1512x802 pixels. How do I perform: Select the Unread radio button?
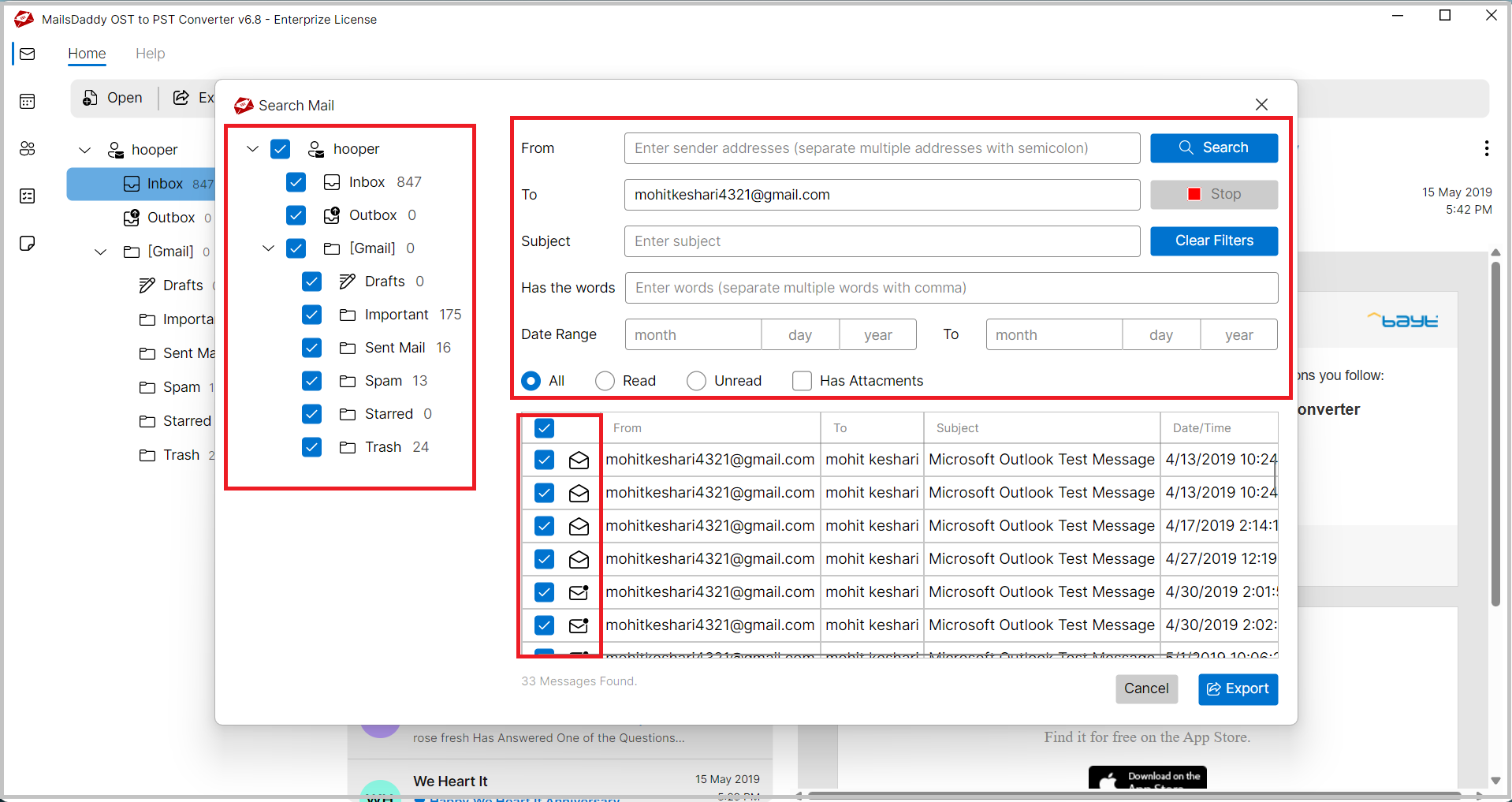point(696,381)
